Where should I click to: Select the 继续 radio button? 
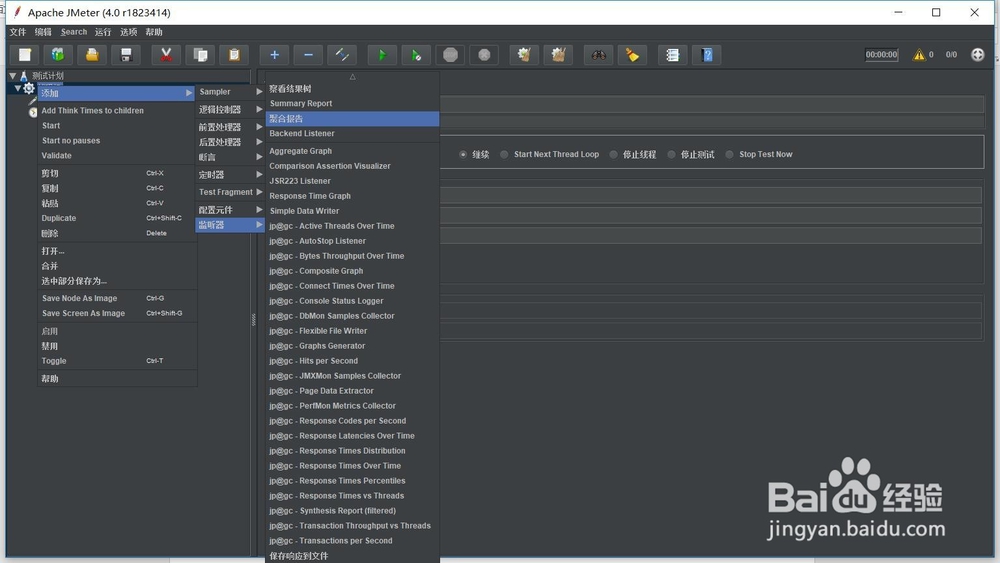click(x=463, y=154)
